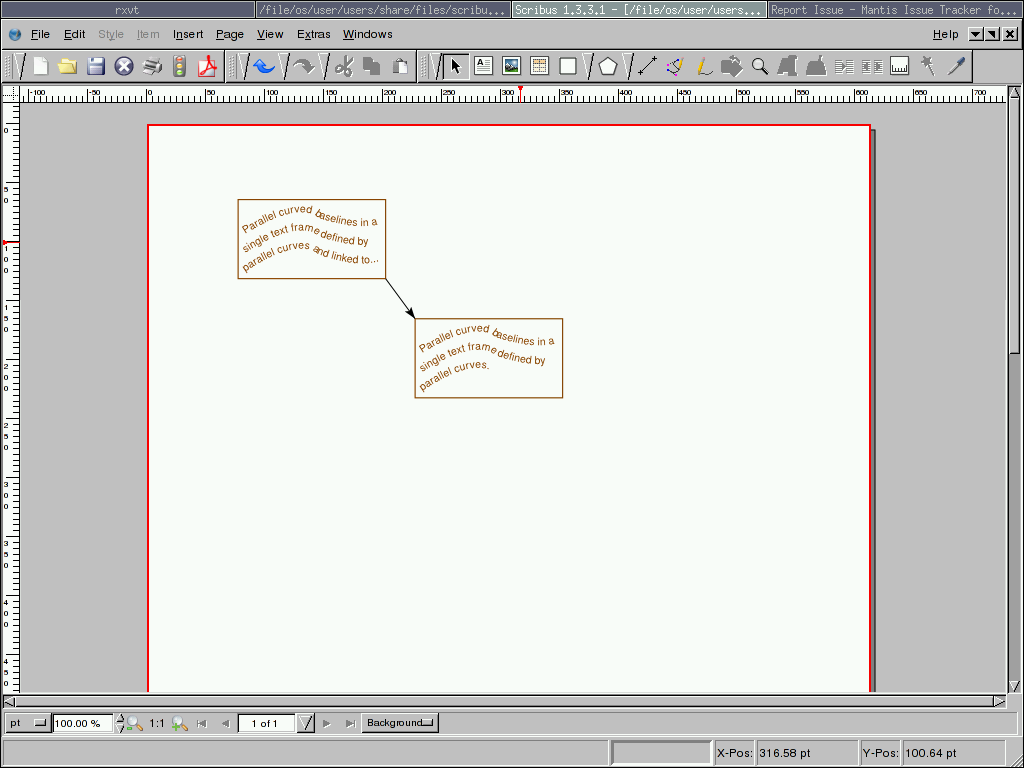Open the Insert menu

[188, 34]
